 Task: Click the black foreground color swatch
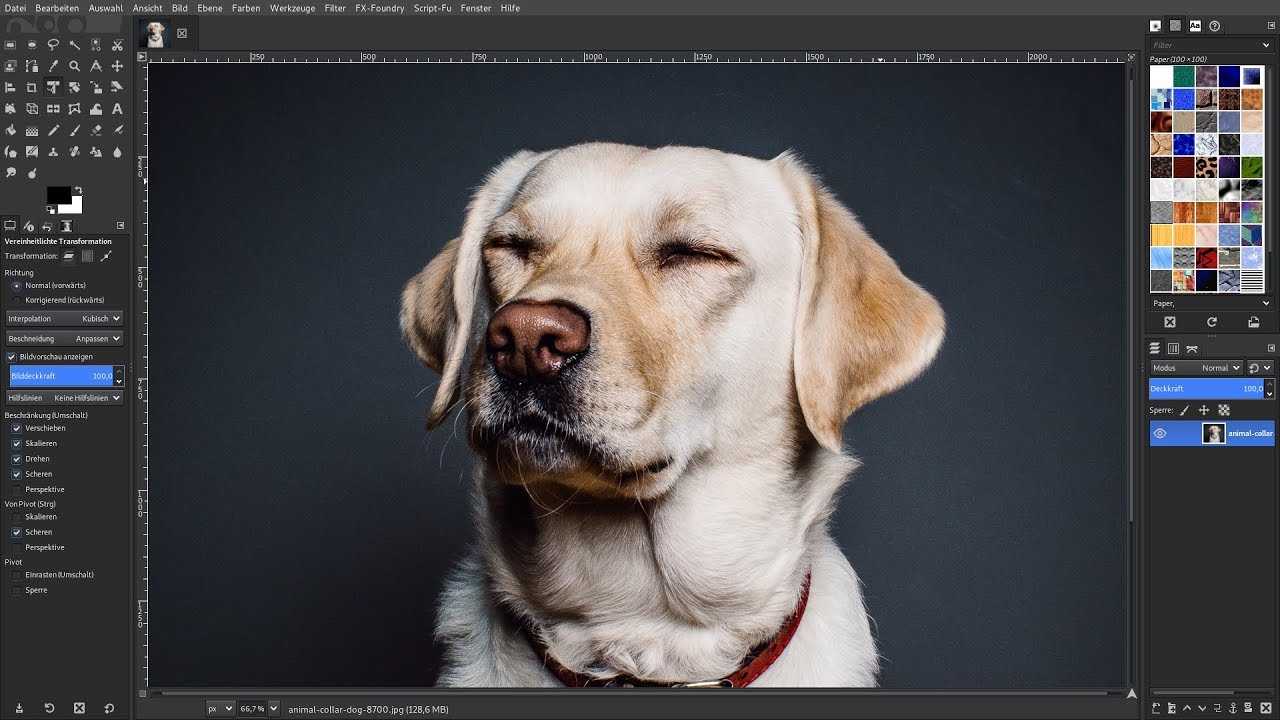pos(58,194)
